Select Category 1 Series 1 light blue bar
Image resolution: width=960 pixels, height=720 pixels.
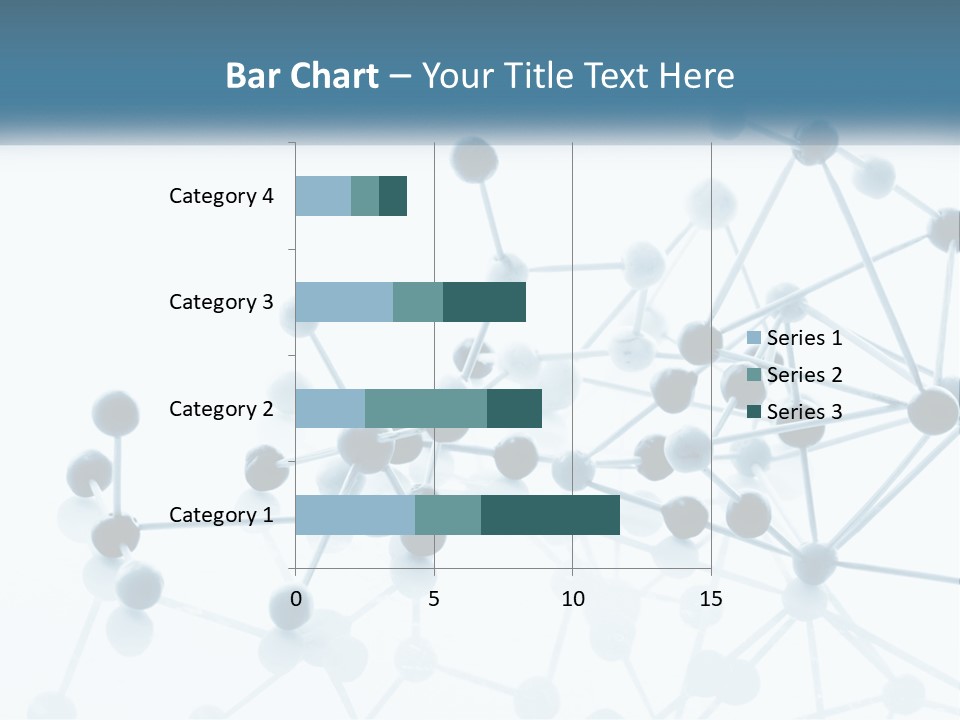[x=355, y=515]
